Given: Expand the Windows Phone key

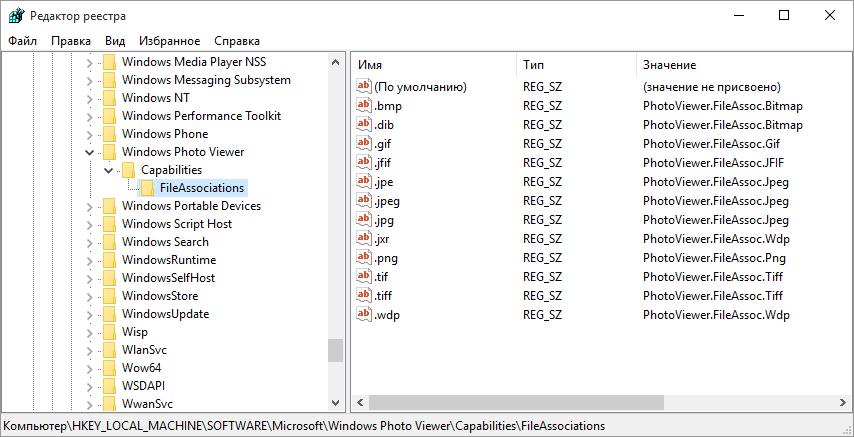Looking at the screenshot, I should coord(90,134).
